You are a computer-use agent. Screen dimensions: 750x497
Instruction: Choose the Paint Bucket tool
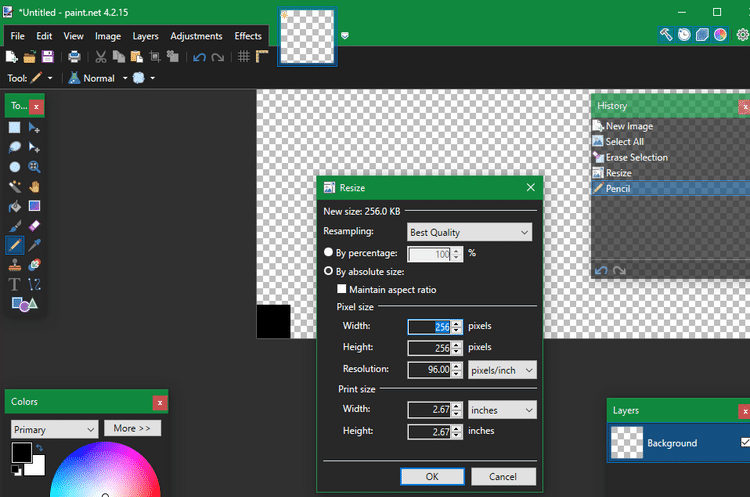point(15,206)
